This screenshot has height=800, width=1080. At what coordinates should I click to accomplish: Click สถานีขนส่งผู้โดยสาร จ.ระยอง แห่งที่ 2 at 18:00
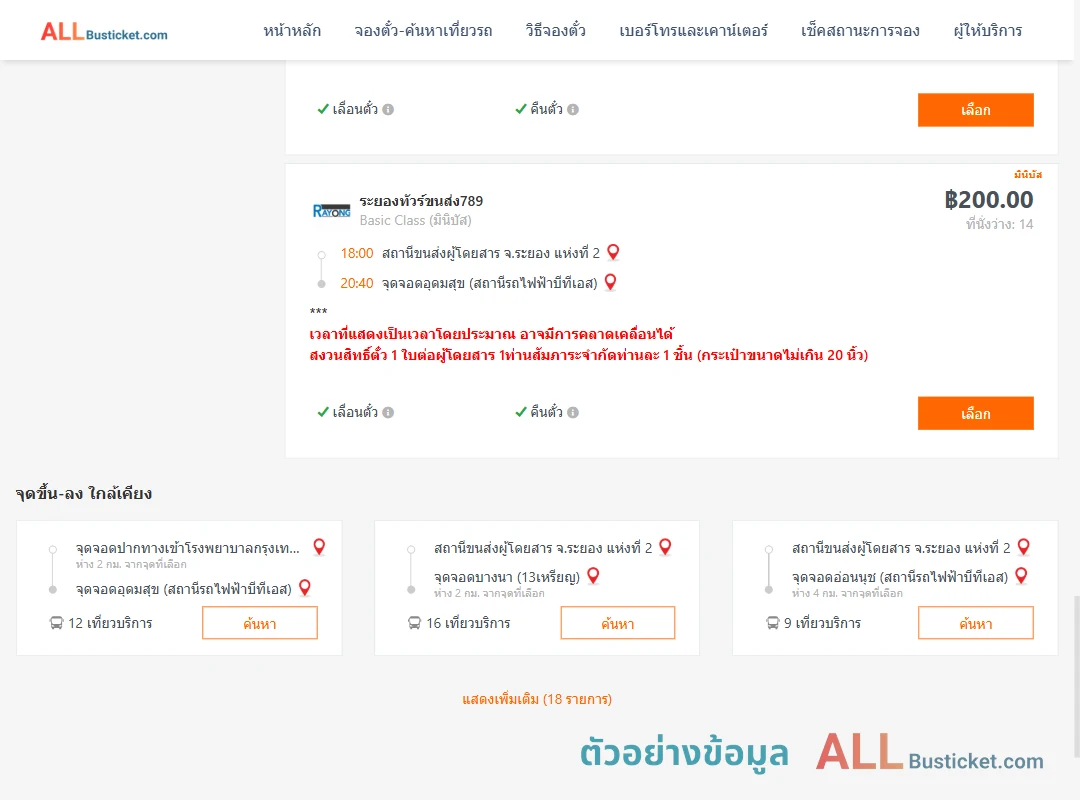pos(490,253)
